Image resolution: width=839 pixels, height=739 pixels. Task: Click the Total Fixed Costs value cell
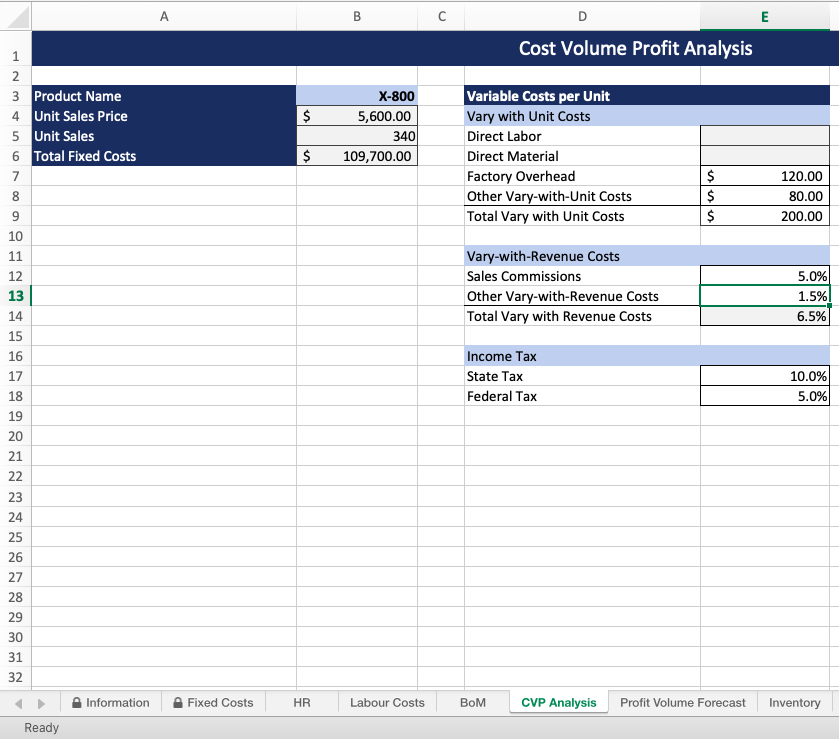(x=356, y=156)
